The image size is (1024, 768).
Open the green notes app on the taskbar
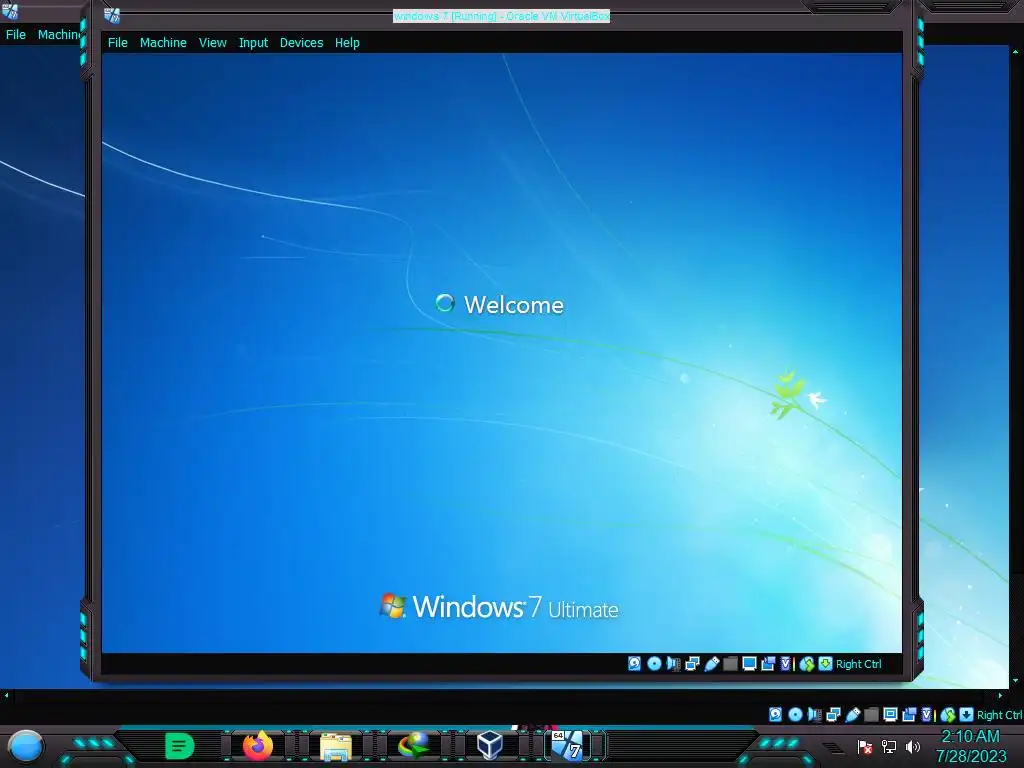(x=180, y=745)
